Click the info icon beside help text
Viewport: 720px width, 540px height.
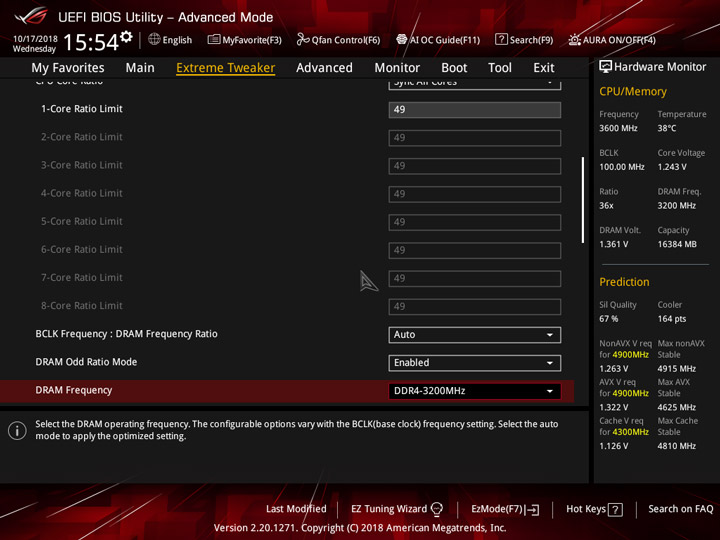coord(17,431)
